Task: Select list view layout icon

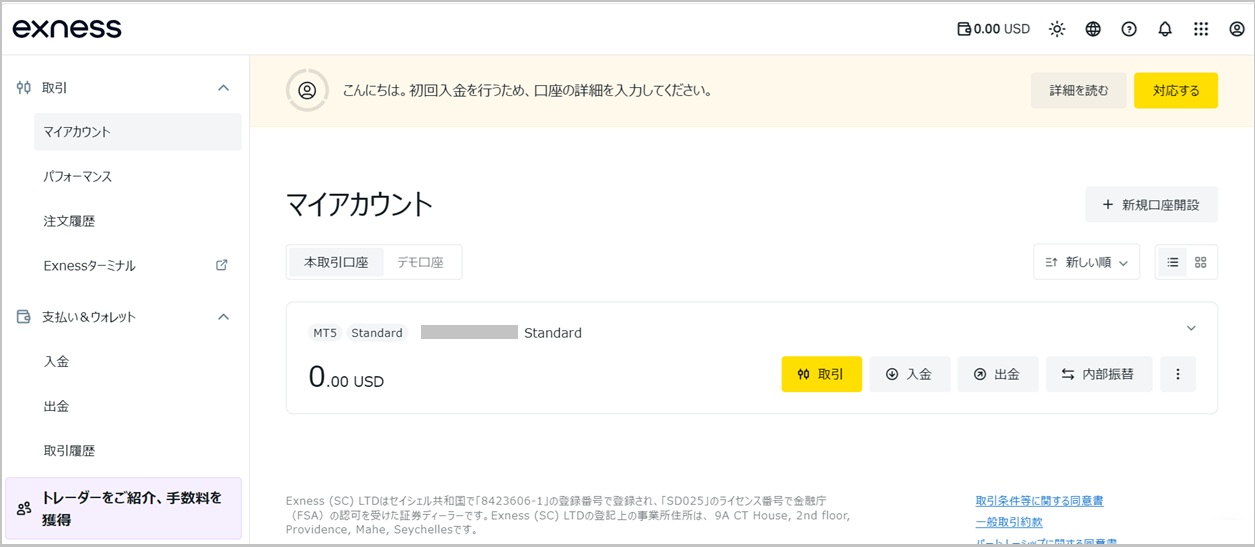Action: pyautogui.click(x=1173, y=262)
